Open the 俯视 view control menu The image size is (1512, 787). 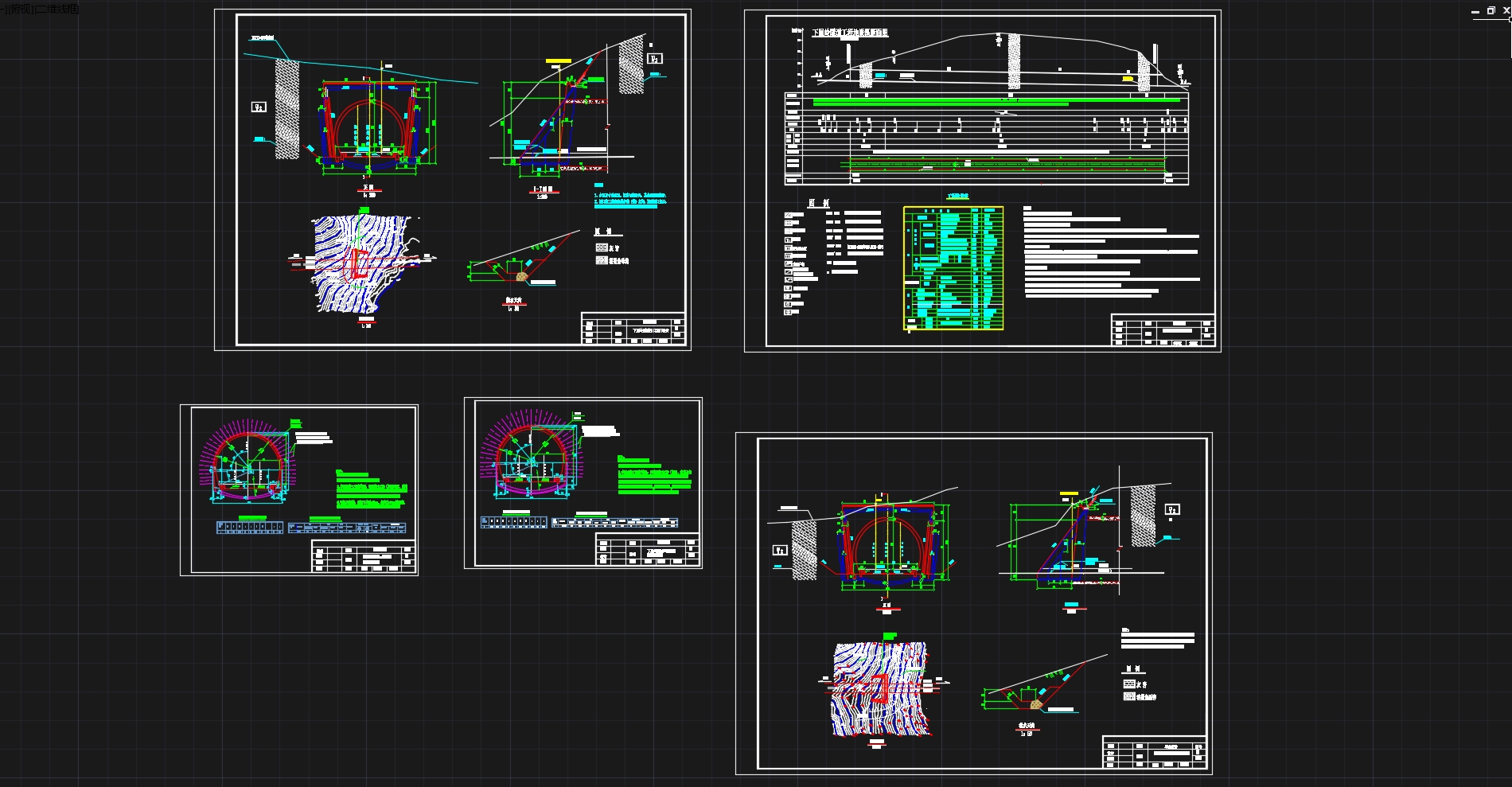pyautogui.click(x=21, y=10)
